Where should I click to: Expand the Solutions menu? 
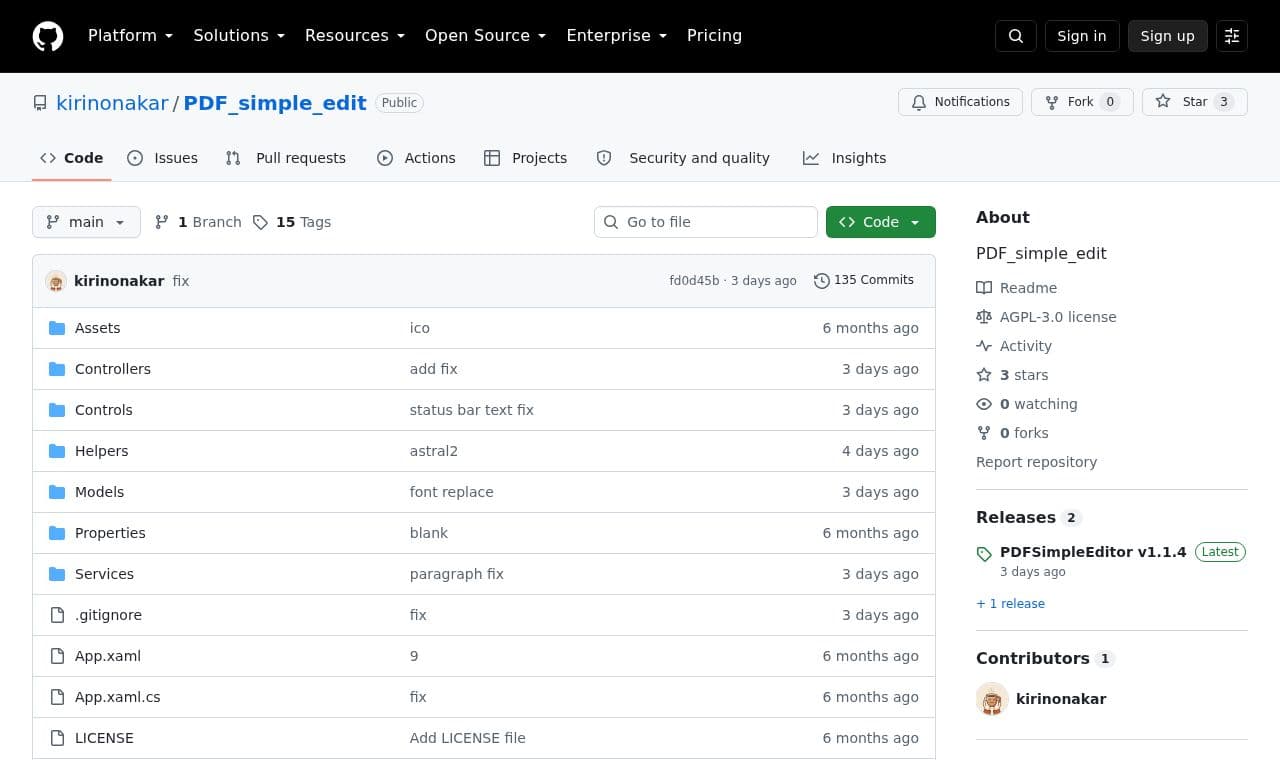click(239, 36)
